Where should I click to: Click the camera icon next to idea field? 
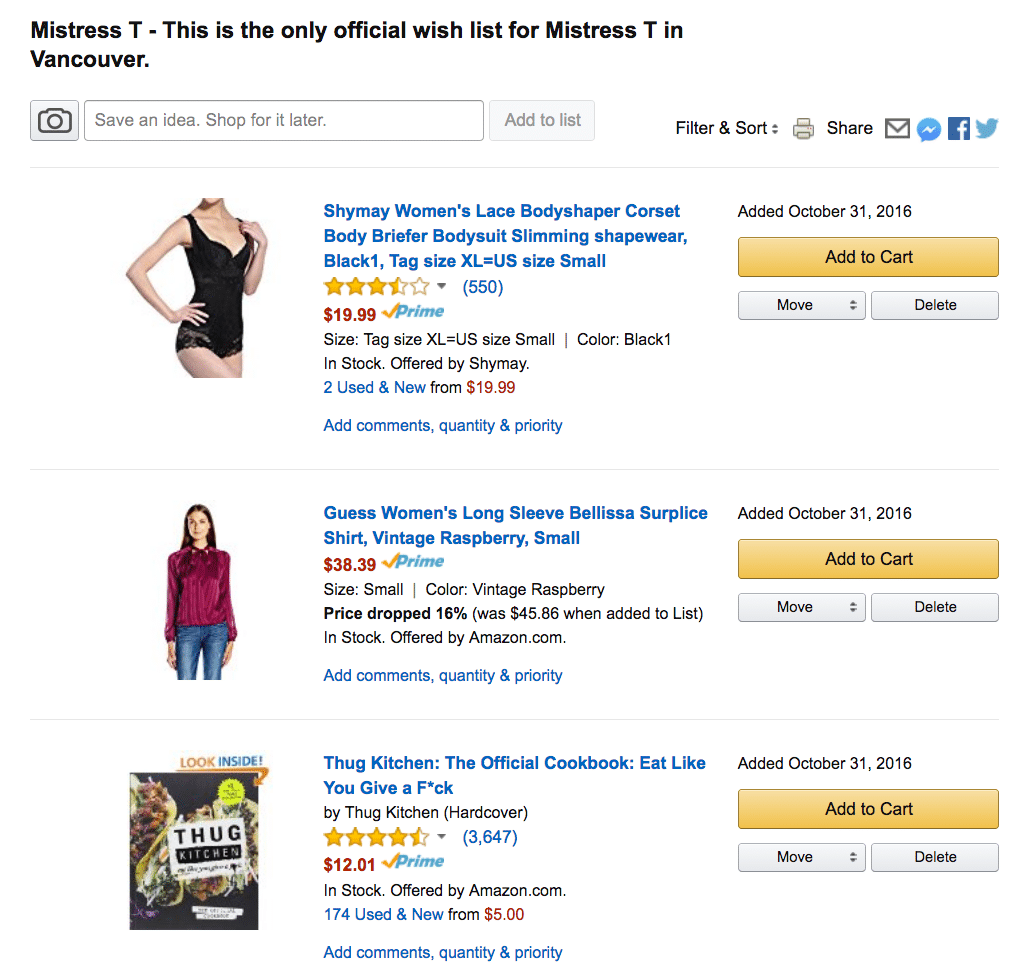pyautogui.click(x=54, y=121)
